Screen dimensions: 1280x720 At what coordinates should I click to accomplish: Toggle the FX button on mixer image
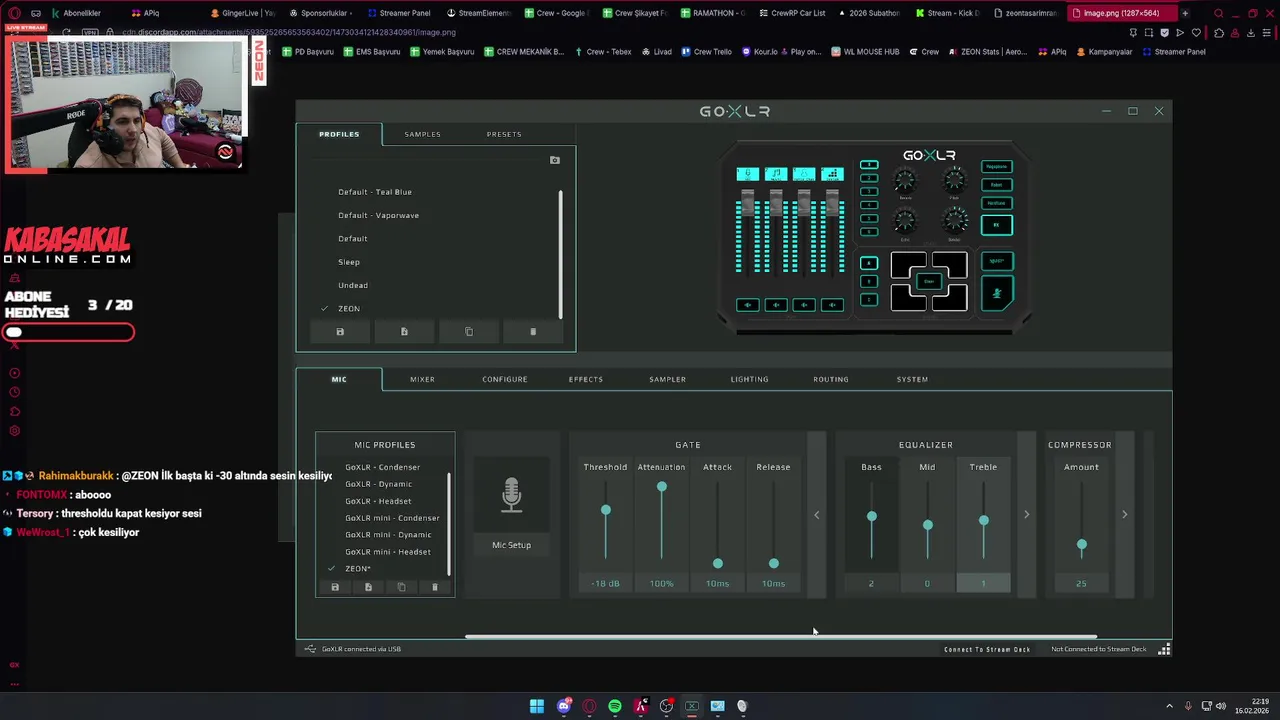point(997,225)
